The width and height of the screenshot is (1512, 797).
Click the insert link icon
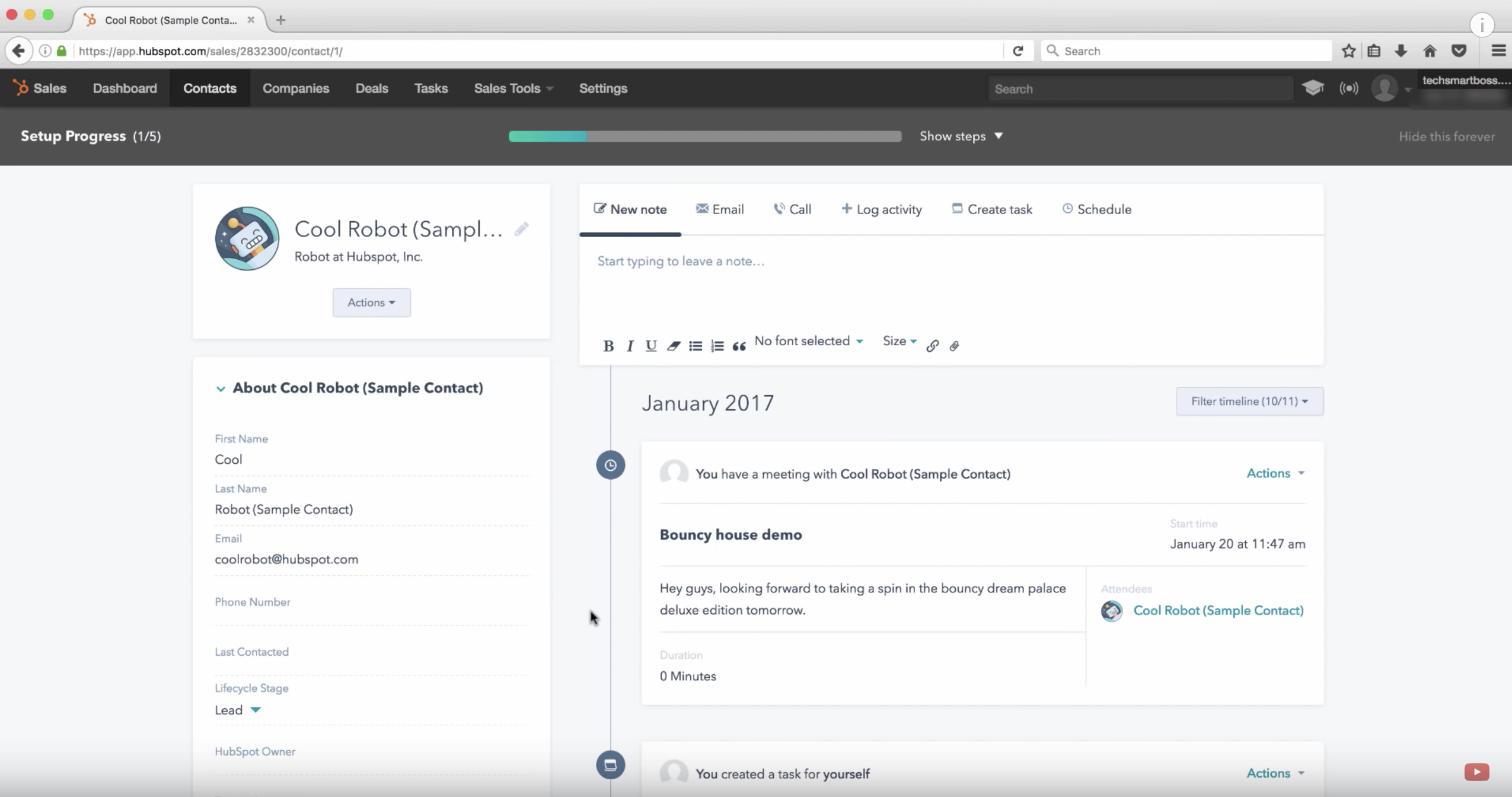click(932, 346)
